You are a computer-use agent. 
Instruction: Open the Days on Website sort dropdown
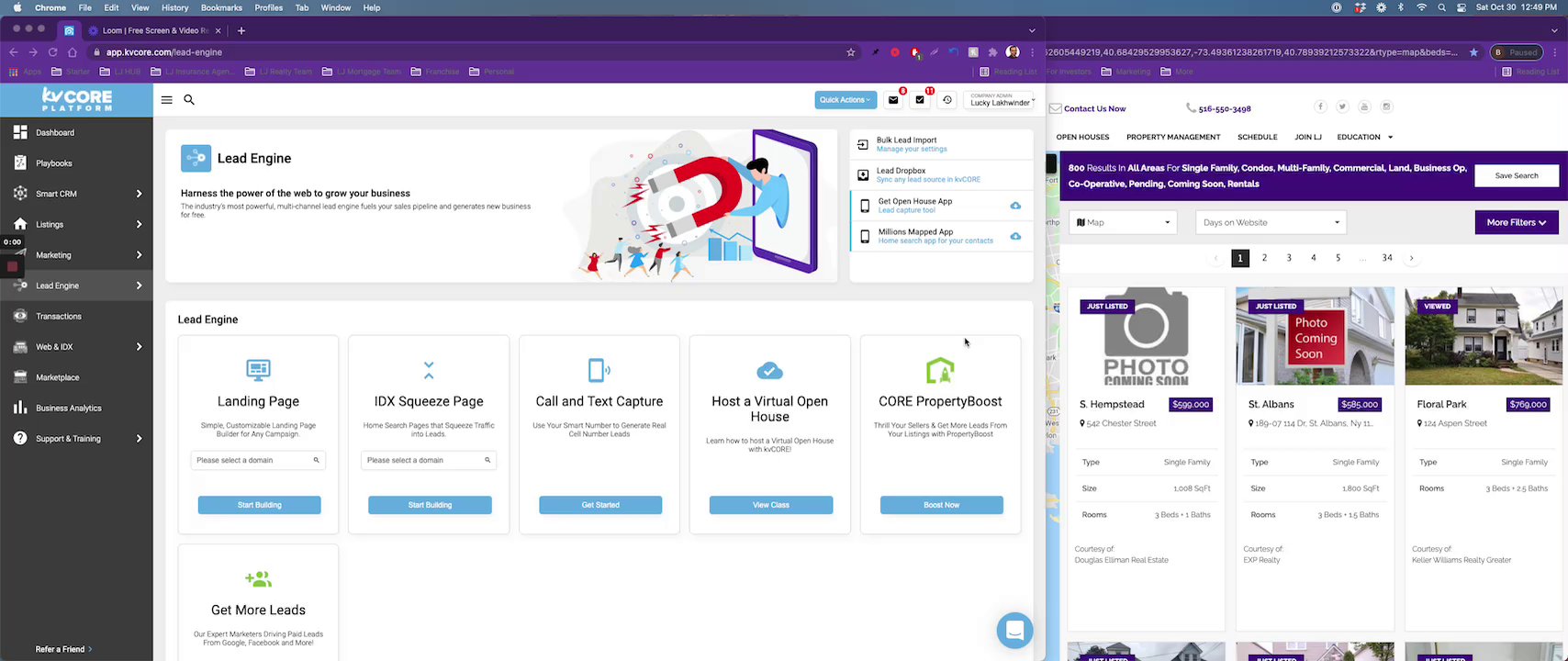pyautogui.click(x=1271, y=222)
